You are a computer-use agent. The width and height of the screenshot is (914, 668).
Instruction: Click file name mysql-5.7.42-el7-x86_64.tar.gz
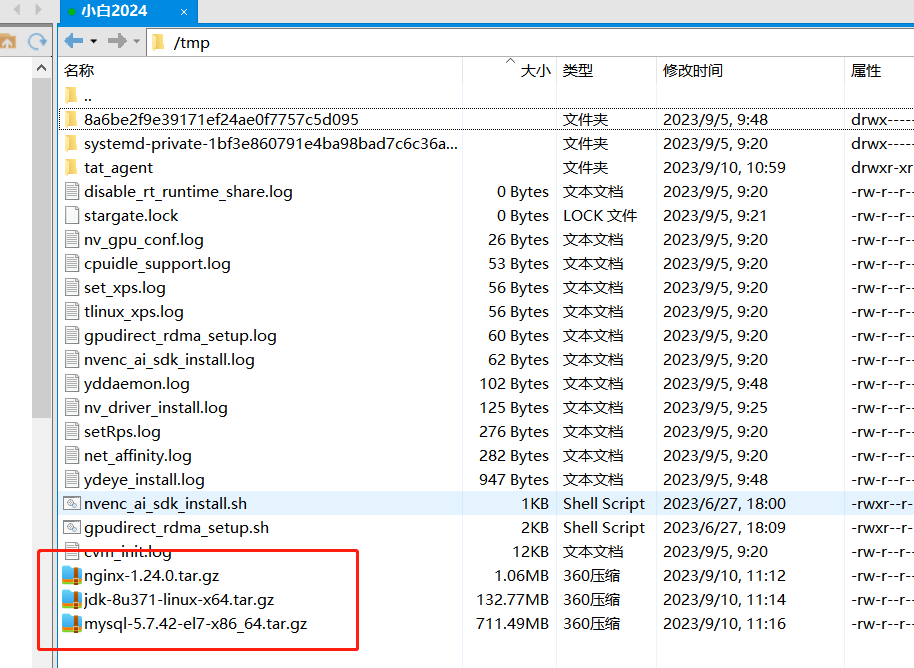coord(195,624)
